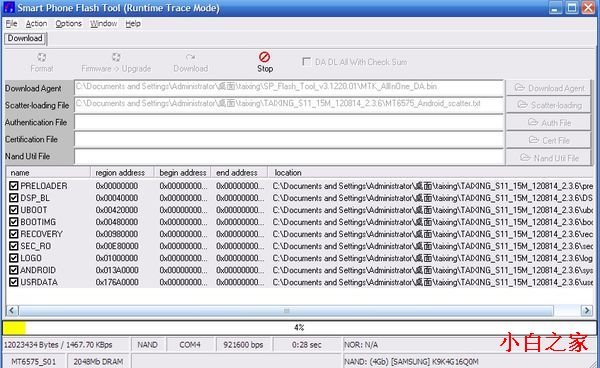The width and height of the screenshot is (600, 368).
Task: Click the Download Agent path field
Action: tap(289, 87)
